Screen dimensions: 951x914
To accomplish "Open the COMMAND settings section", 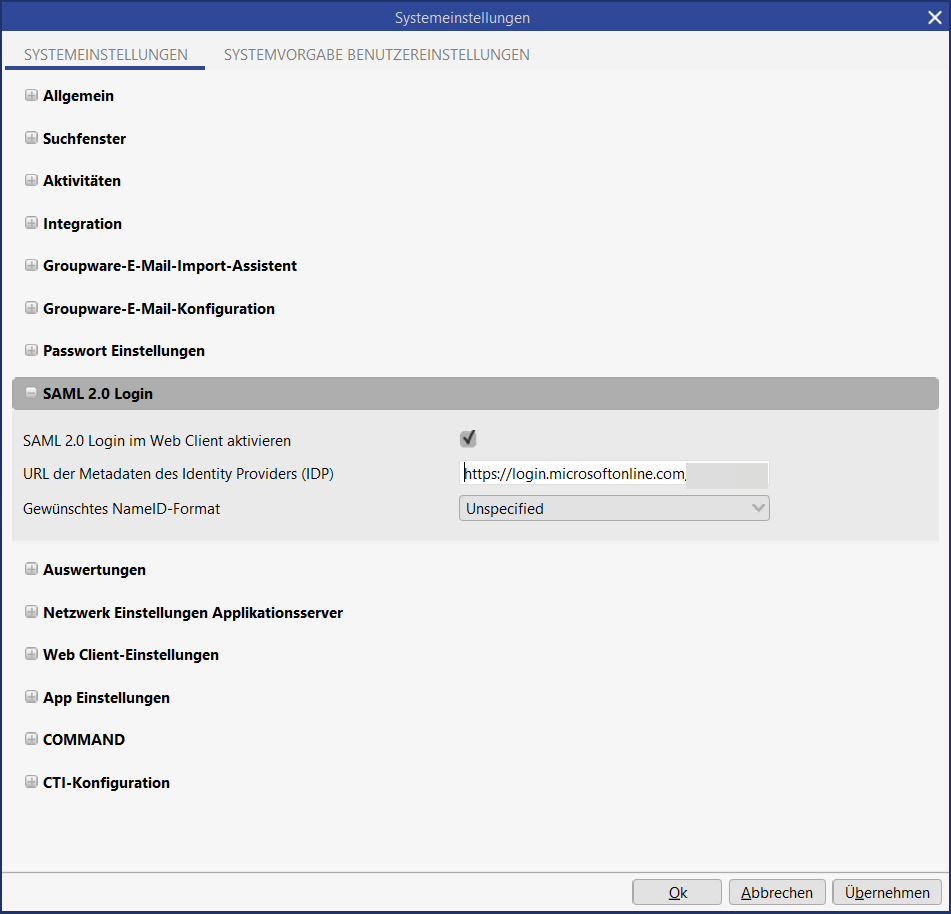I will coord(31,740).
